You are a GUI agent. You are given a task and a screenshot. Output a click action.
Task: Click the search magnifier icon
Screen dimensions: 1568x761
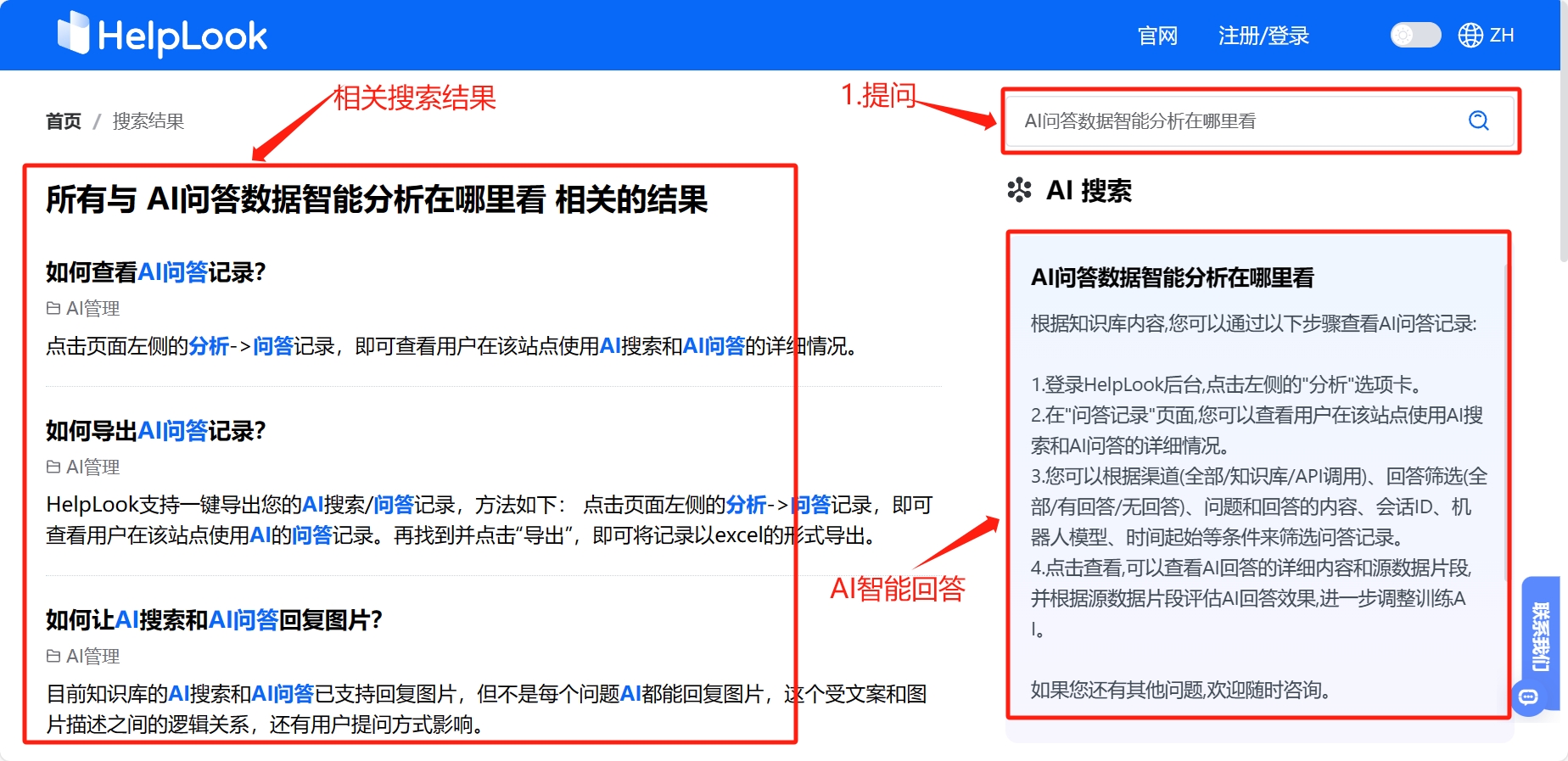(x=1479, y=120)
